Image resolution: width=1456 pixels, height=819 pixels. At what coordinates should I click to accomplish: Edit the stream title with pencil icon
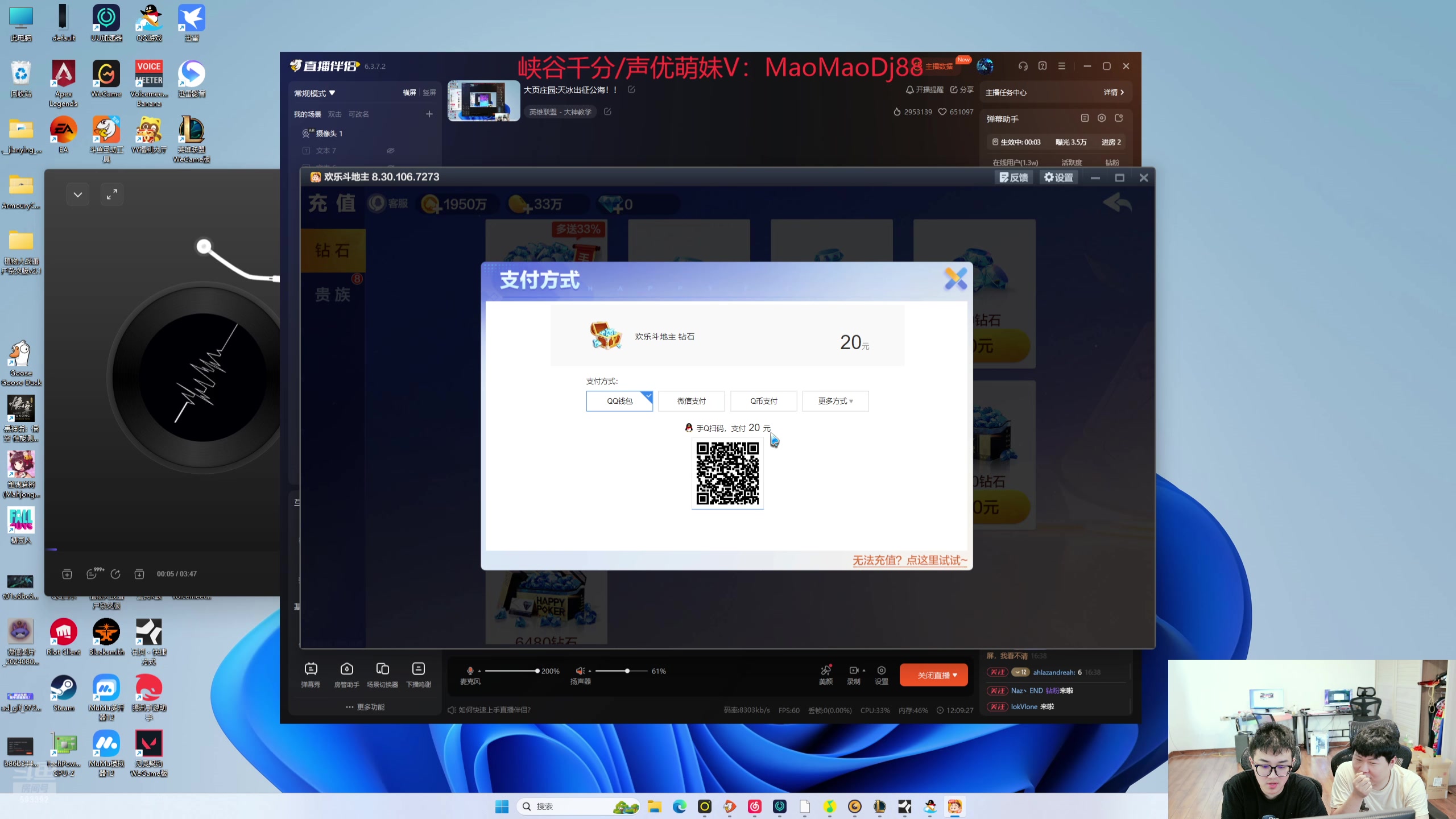(x=631, y=90)
